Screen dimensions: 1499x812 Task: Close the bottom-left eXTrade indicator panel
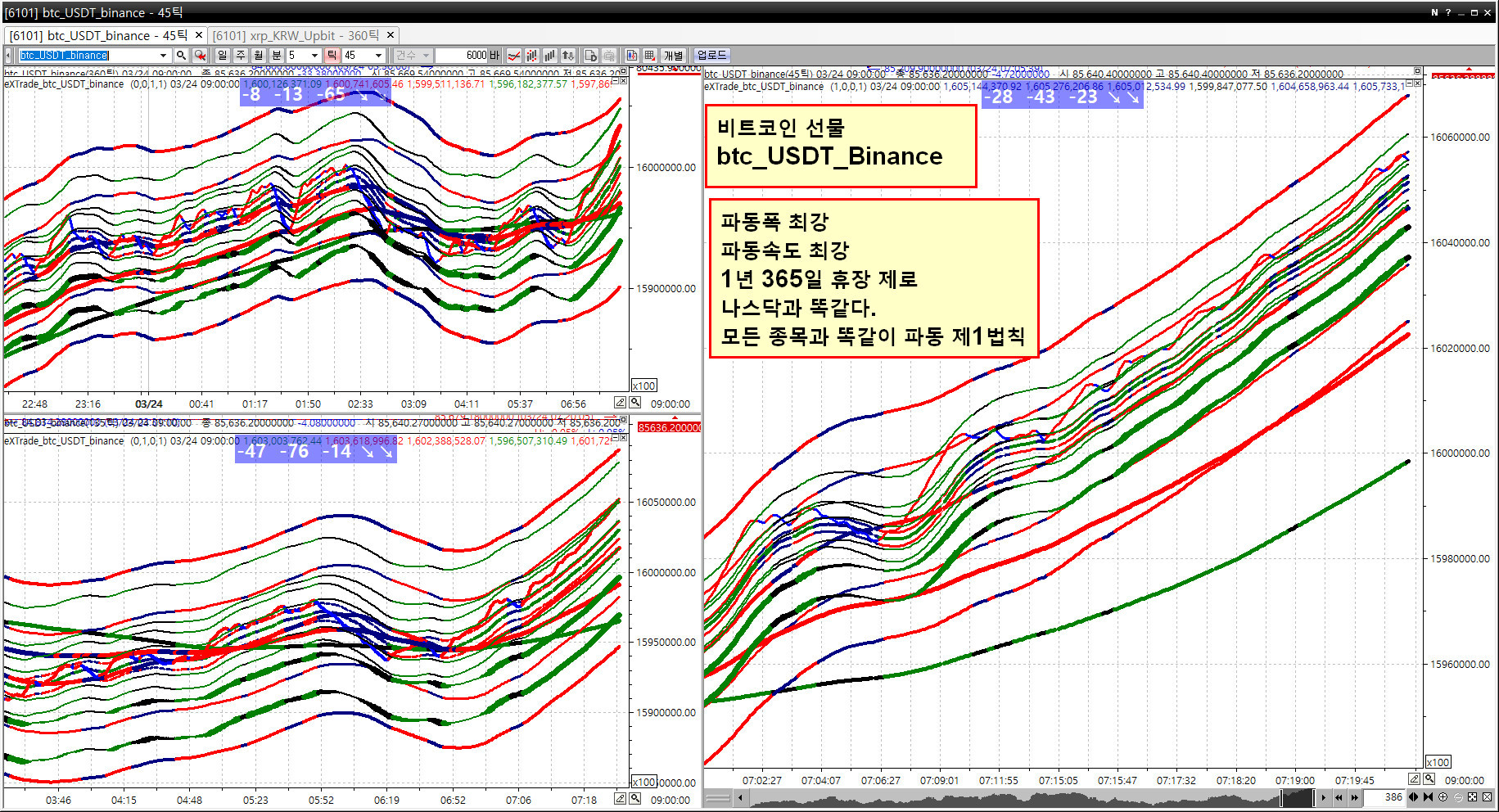click(x=624, y=438)
